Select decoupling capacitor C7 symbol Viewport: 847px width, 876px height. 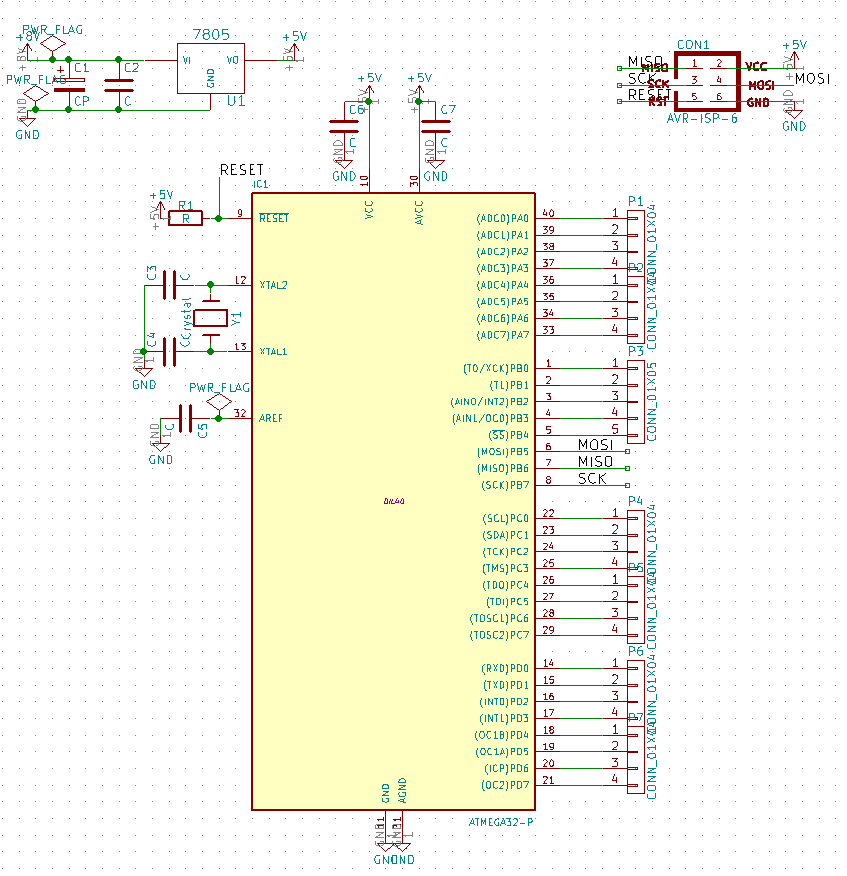(x=436, y=126)
